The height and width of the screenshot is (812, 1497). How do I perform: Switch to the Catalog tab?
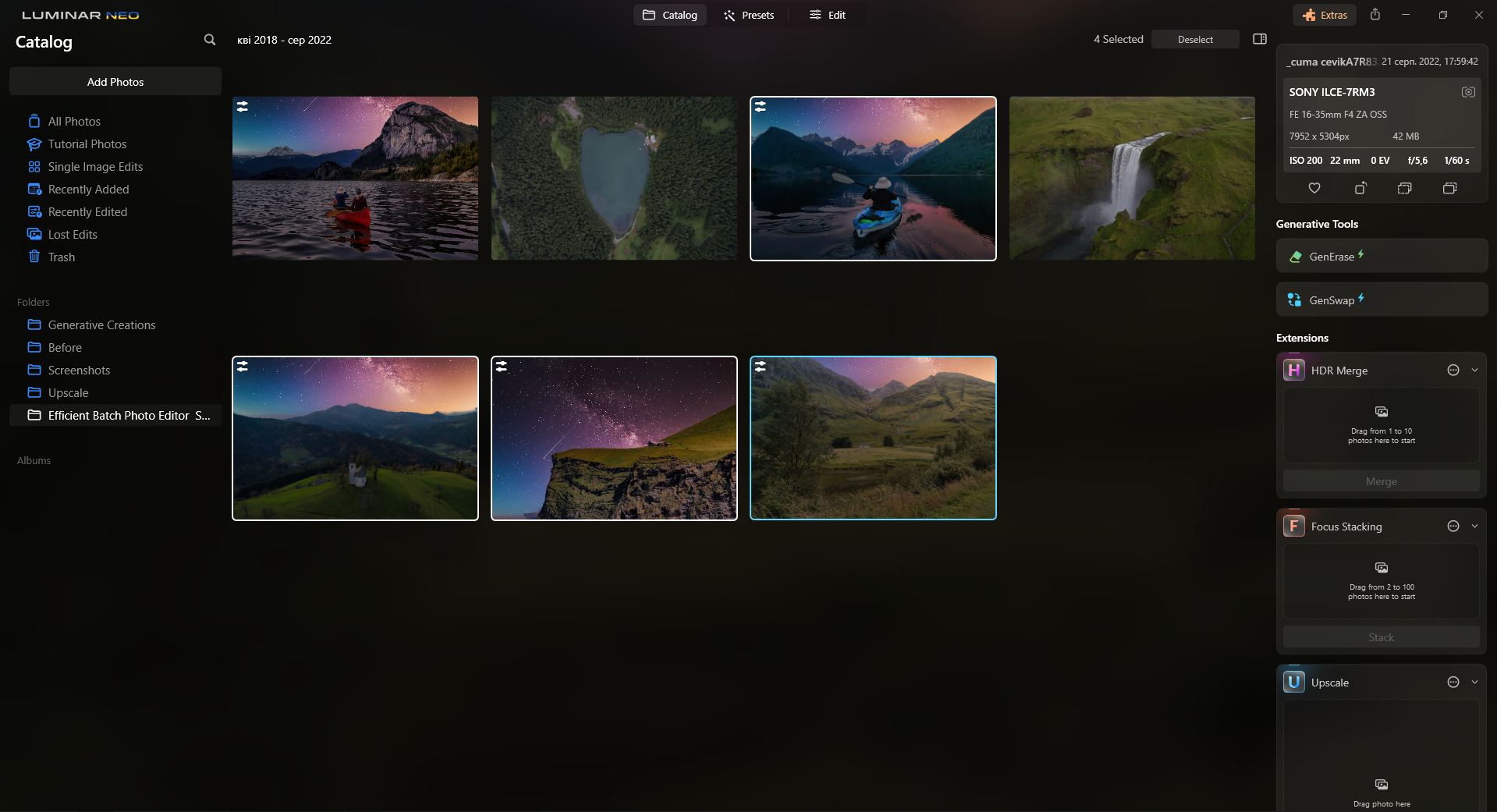pos(669,15)
